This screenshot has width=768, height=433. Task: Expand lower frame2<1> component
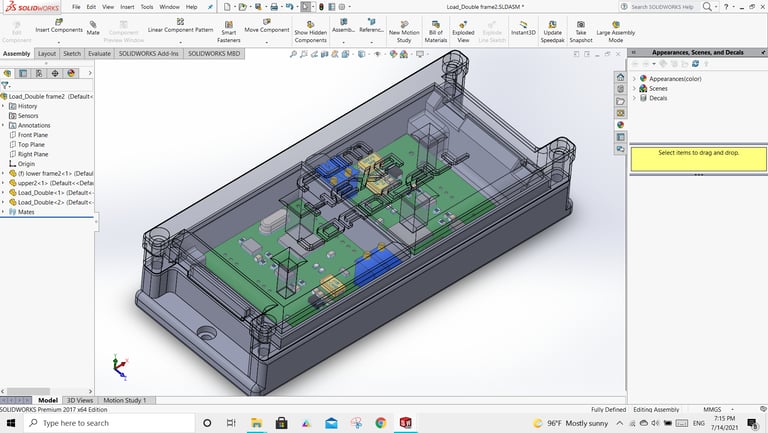pos(3,173)
